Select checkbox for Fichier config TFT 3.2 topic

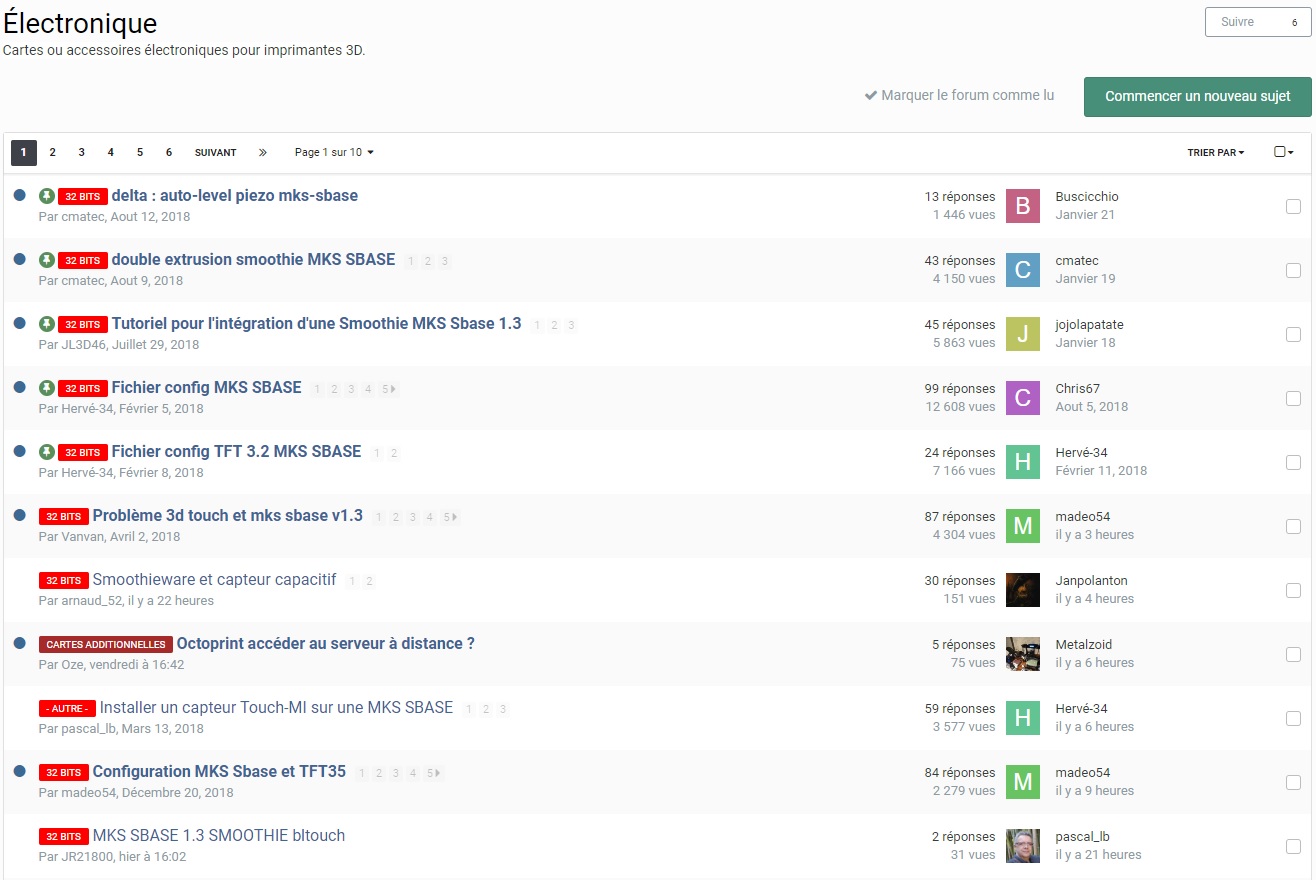pos(1293,462)
